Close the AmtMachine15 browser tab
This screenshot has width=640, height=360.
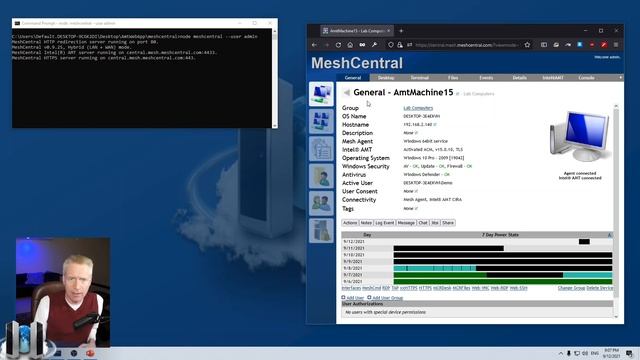[389, 31]
